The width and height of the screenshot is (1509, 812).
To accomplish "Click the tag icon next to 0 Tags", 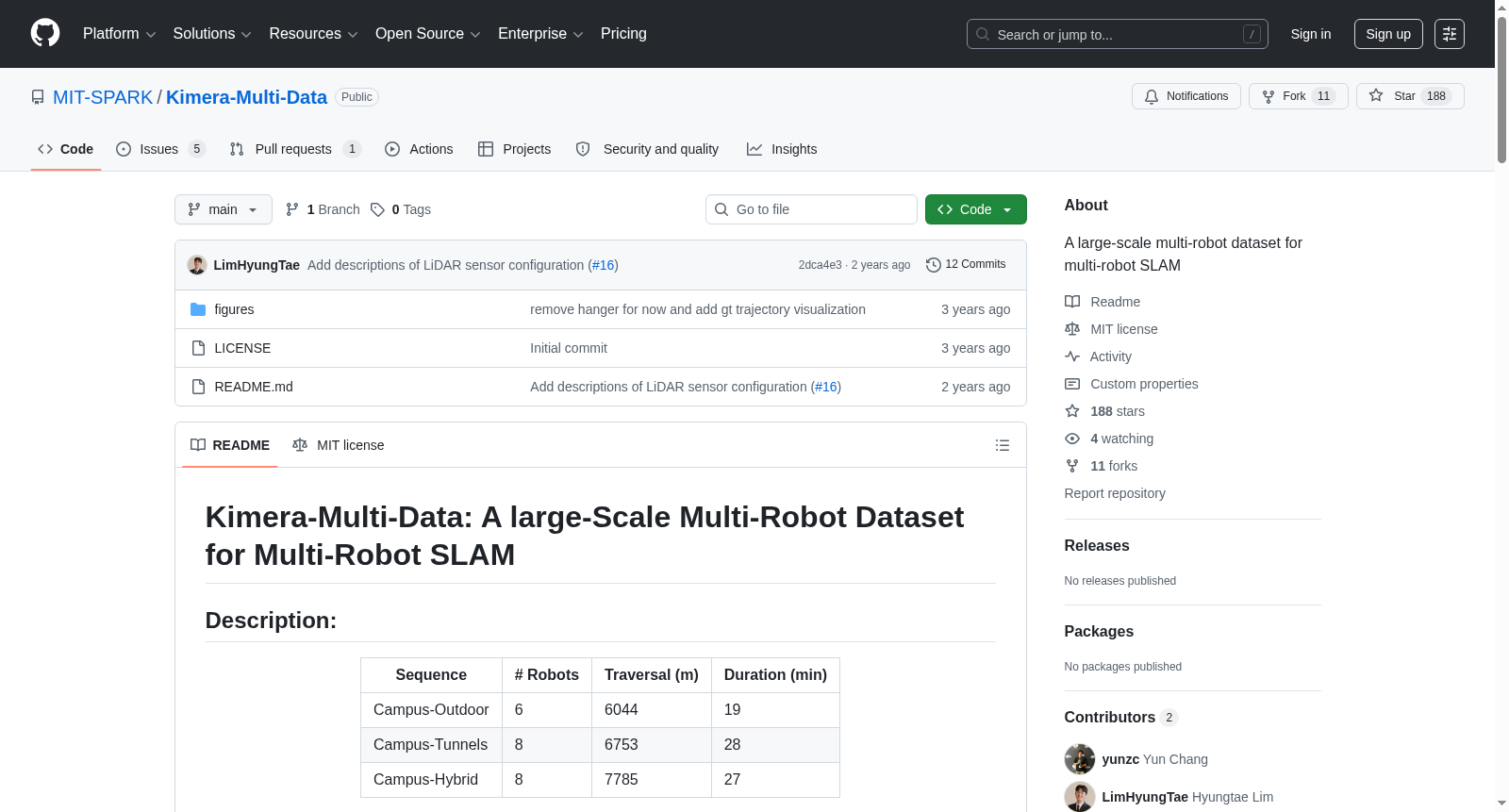I will 377,209.
